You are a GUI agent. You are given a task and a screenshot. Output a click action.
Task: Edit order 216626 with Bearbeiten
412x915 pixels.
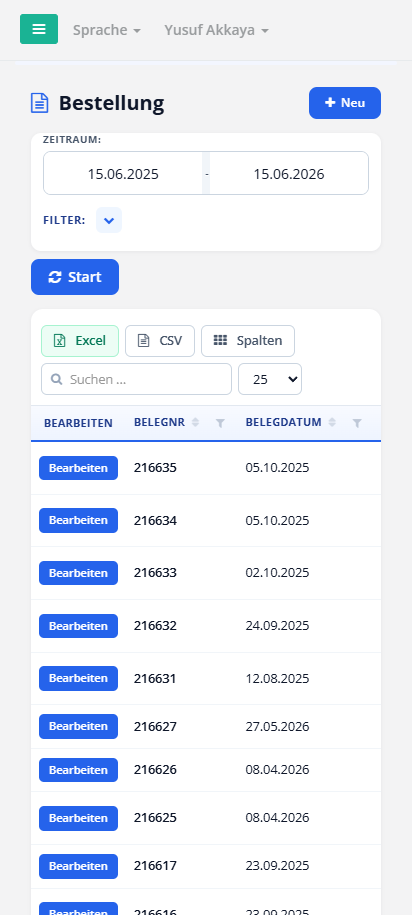click(78, 770)
